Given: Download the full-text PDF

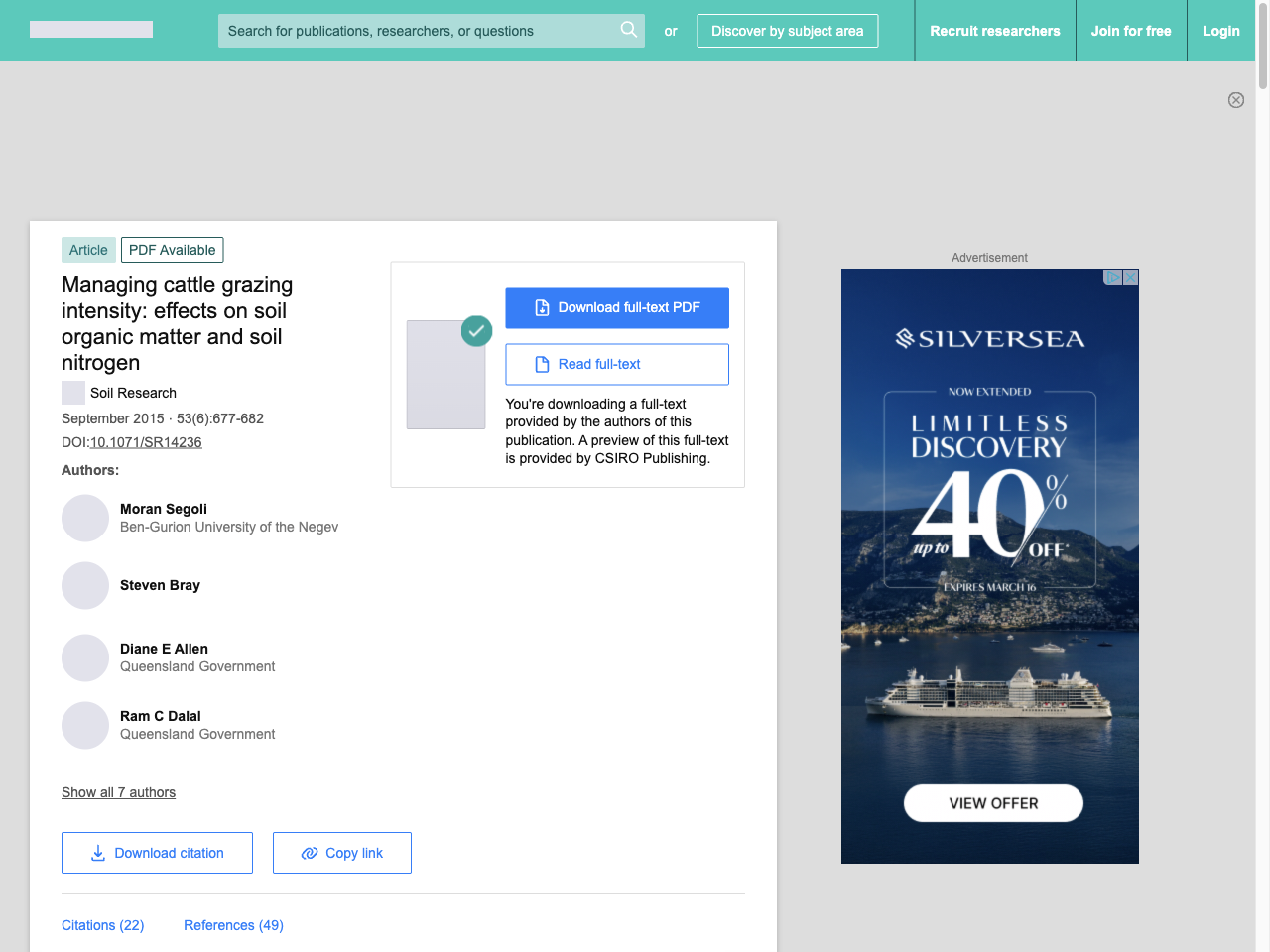Looking at the screenshot, I should pos(617,307).
